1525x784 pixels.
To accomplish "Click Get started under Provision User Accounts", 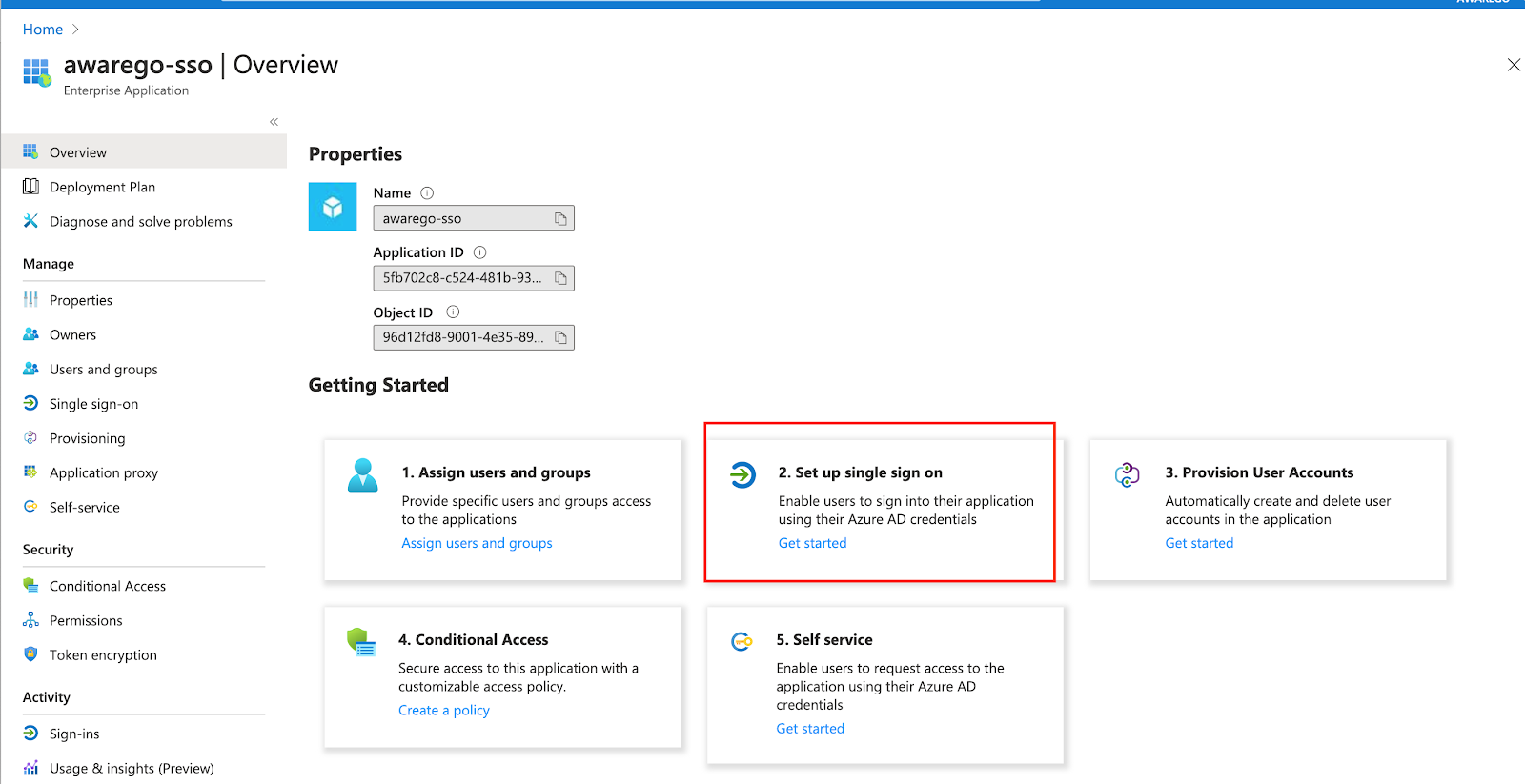I will point(1199,543).
